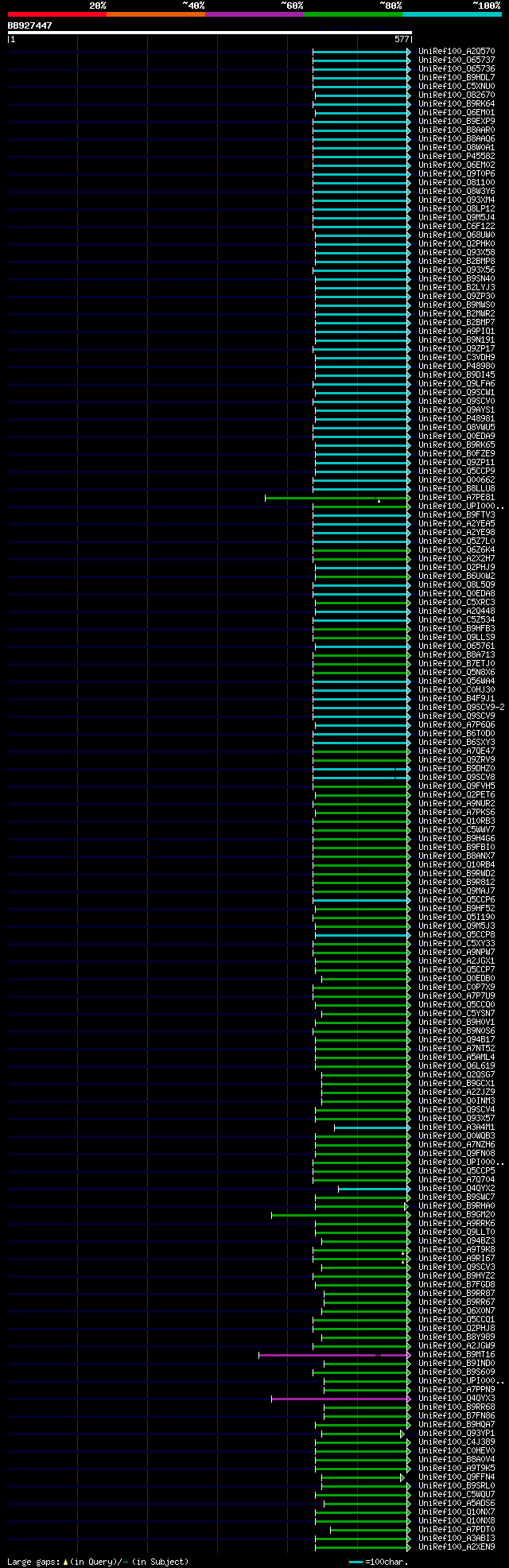Select label UniRef100_A7QE47

tap(457, 751)
